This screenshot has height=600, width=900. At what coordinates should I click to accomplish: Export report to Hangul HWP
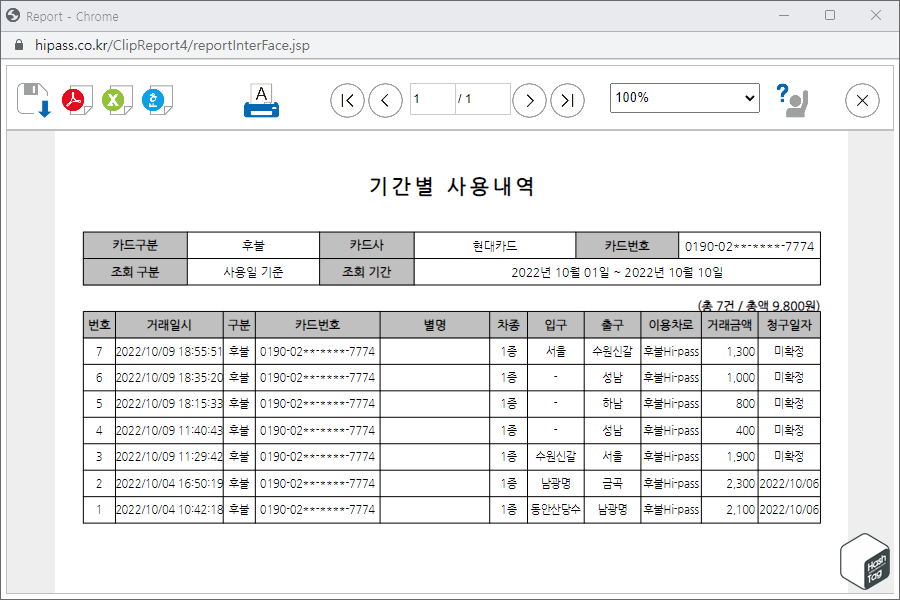pyautogui.click(x=157, y=100)
